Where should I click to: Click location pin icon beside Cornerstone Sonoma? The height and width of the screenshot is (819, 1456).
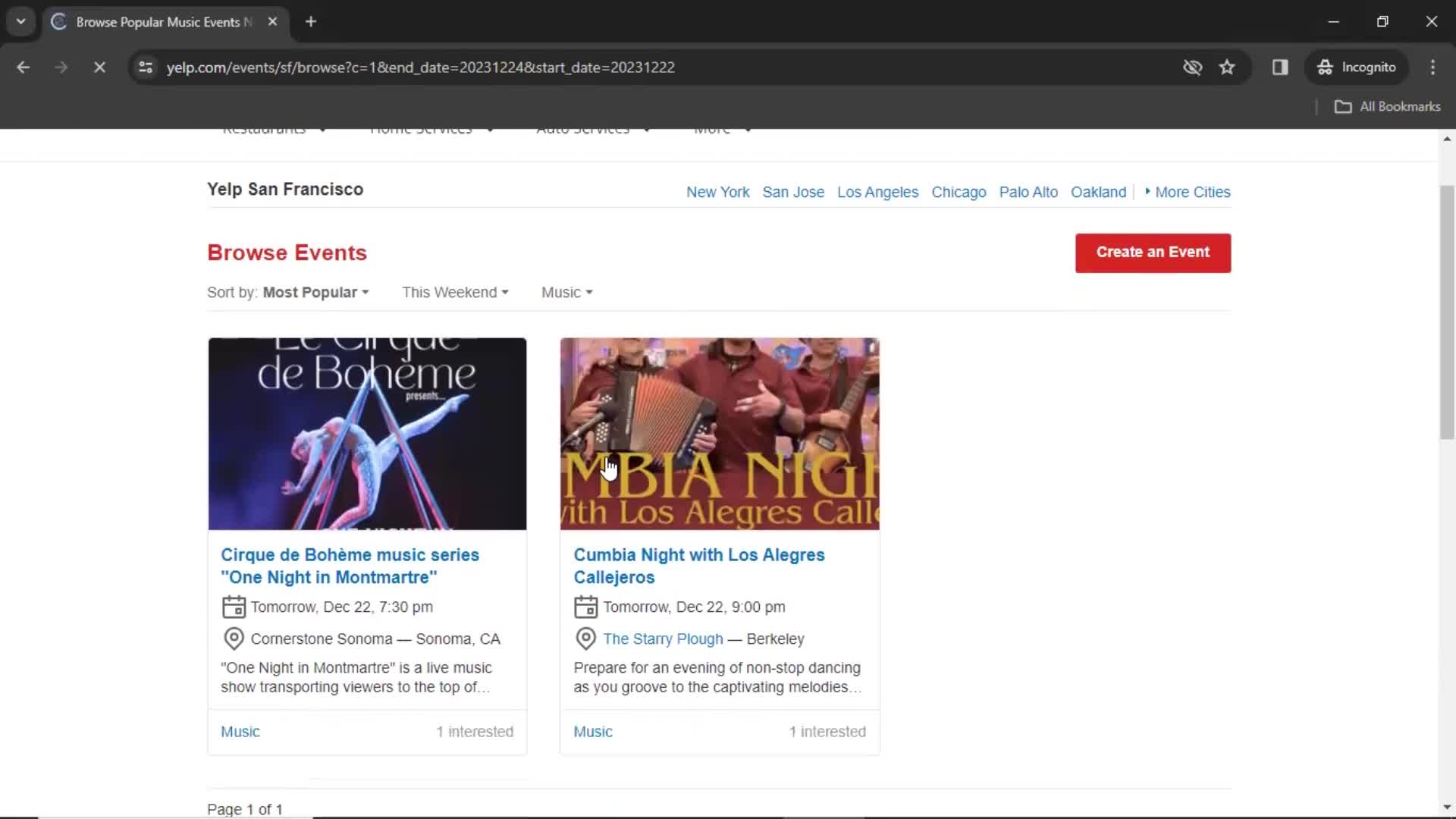point(234,639)
